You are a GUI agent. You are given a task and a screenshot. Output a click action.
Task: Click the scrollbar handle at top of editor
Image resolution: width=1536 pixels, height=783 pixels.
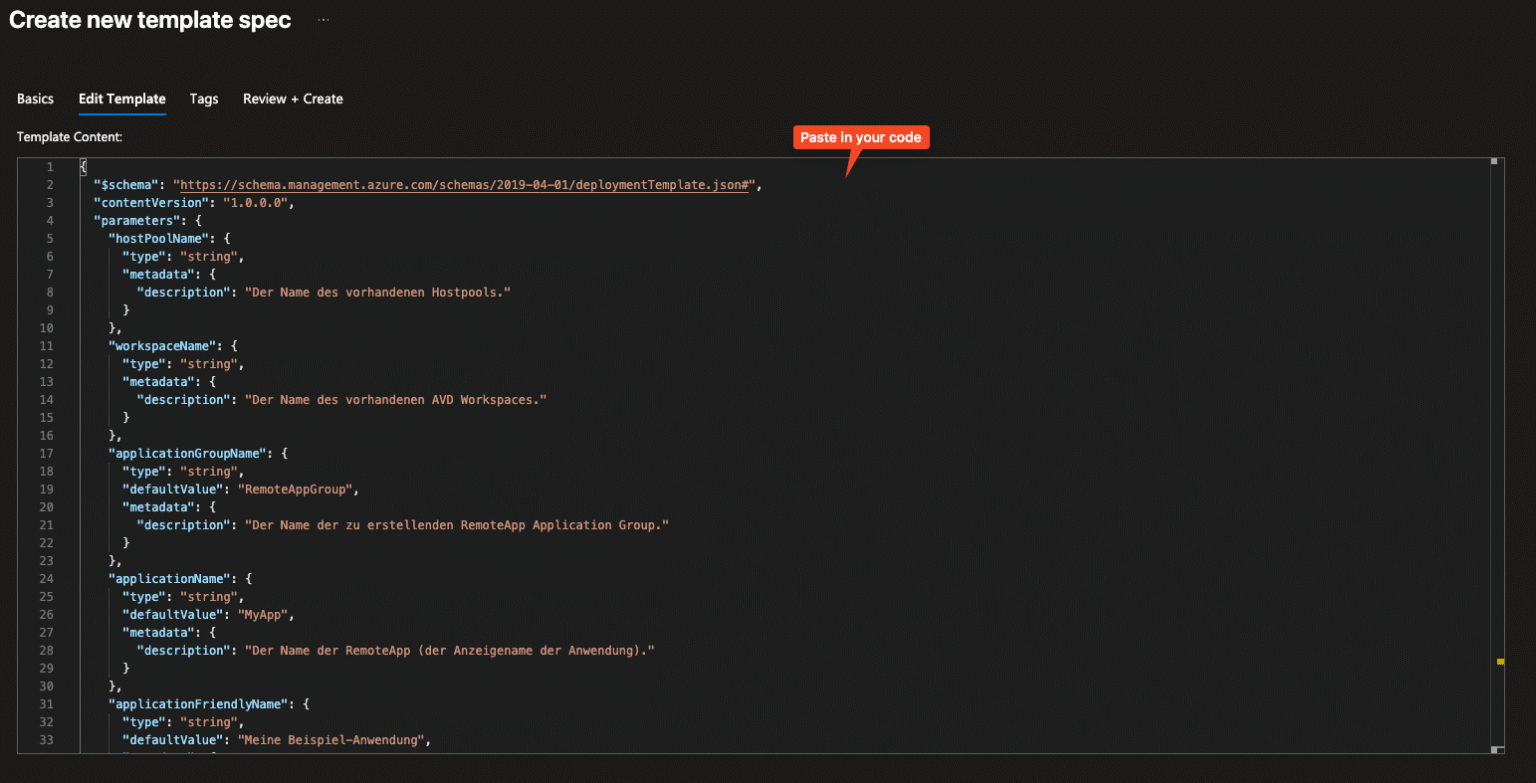(x=1494, y=161)
